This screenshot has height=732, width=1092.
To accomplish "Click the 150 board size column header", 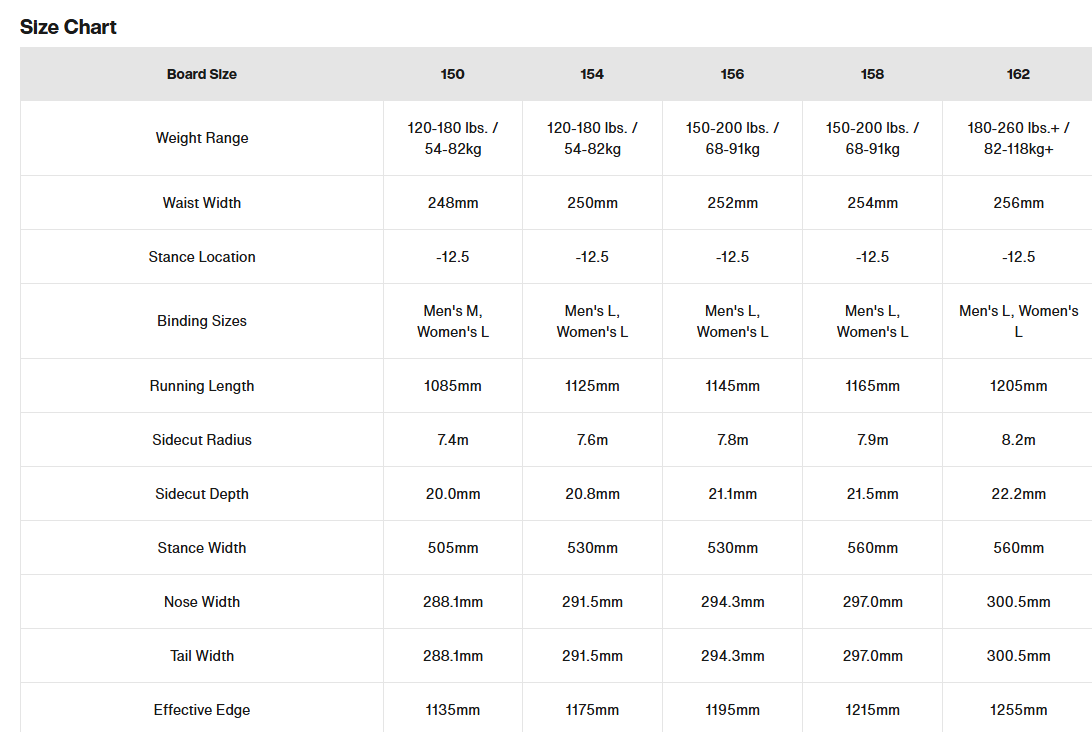I will coord(452,74).
